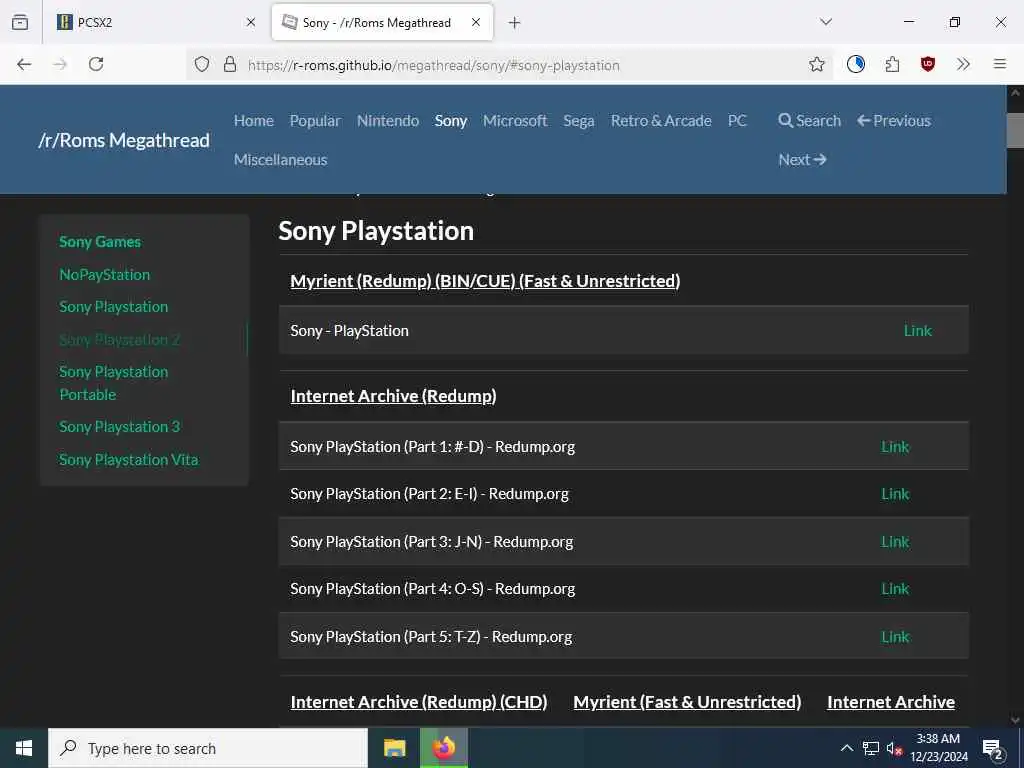This screenshot has width=1024, height=768.
Task: Select Myrient (Redump) (BIN/CUE) tab heading
Action: click(x=485, y=281)
